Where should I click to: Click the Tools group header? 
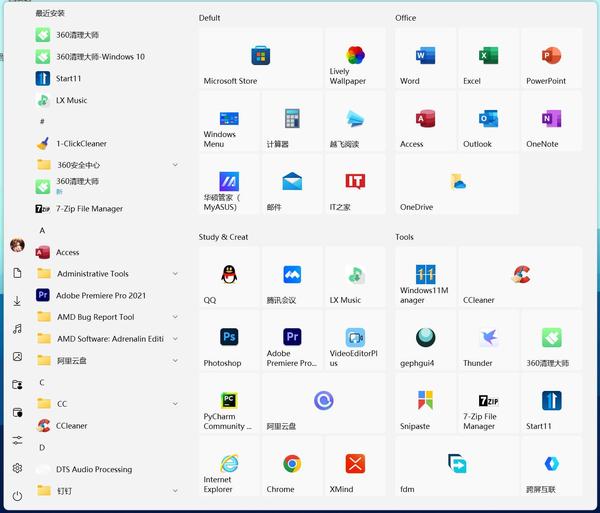404,237
